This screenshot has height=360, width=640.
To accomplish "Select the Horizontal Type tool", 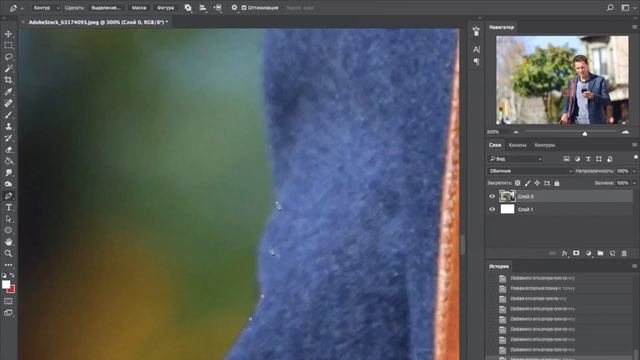I will [x=8, y=207].
